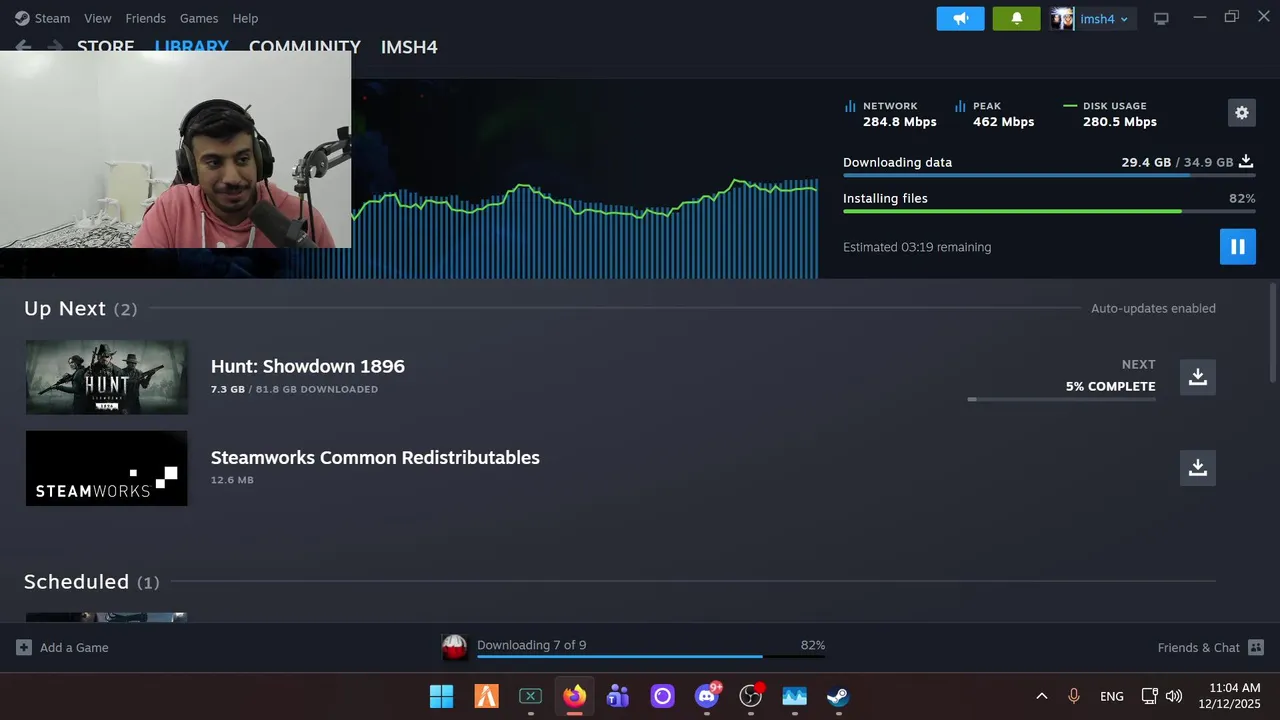Switch to the COMMUNITY tab
This screenshot has width=1280, height=720.
point(305,47)
